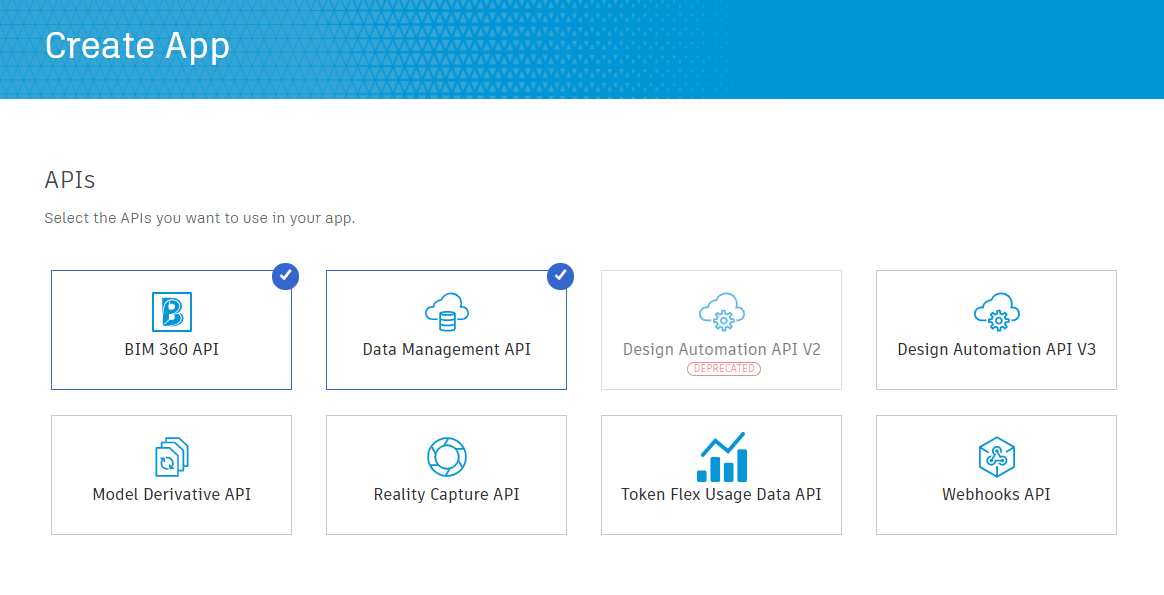Click the Design Automation V3 cloud gear icon
The image size is (1164, 595).
(996, 312)
